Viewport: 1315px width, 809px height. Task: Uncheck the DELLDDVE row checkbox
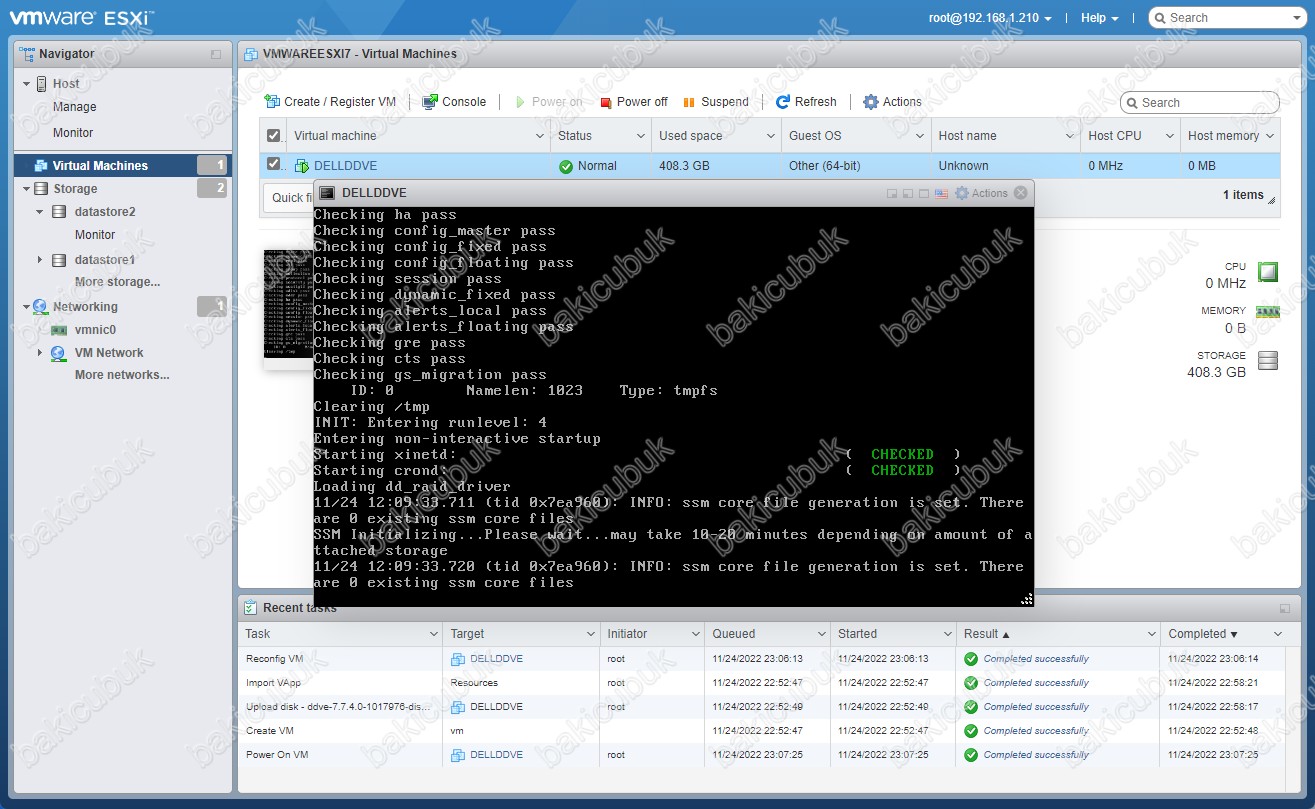coord(274,164)
